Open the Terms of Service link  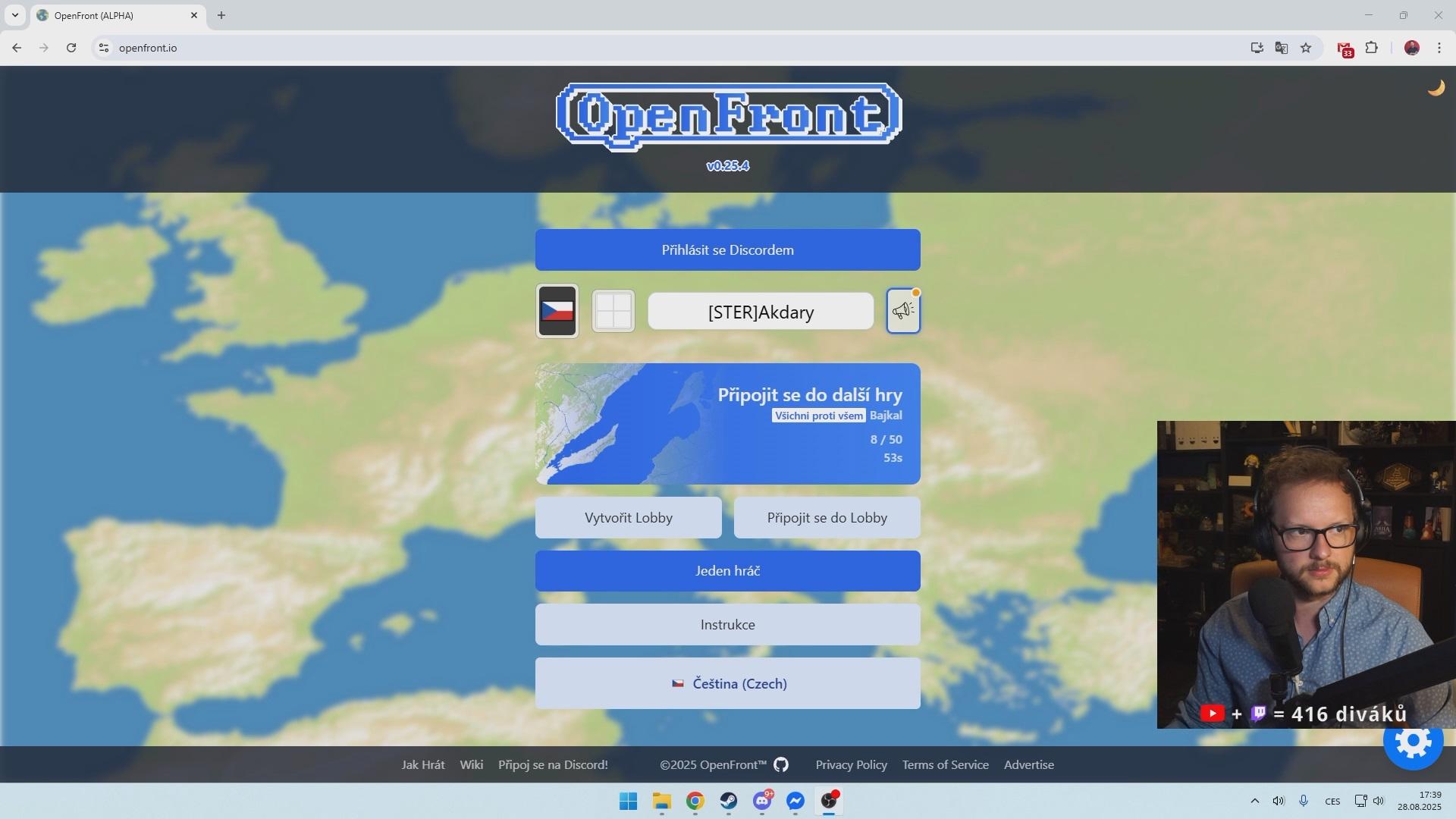[x=945, y=764]
